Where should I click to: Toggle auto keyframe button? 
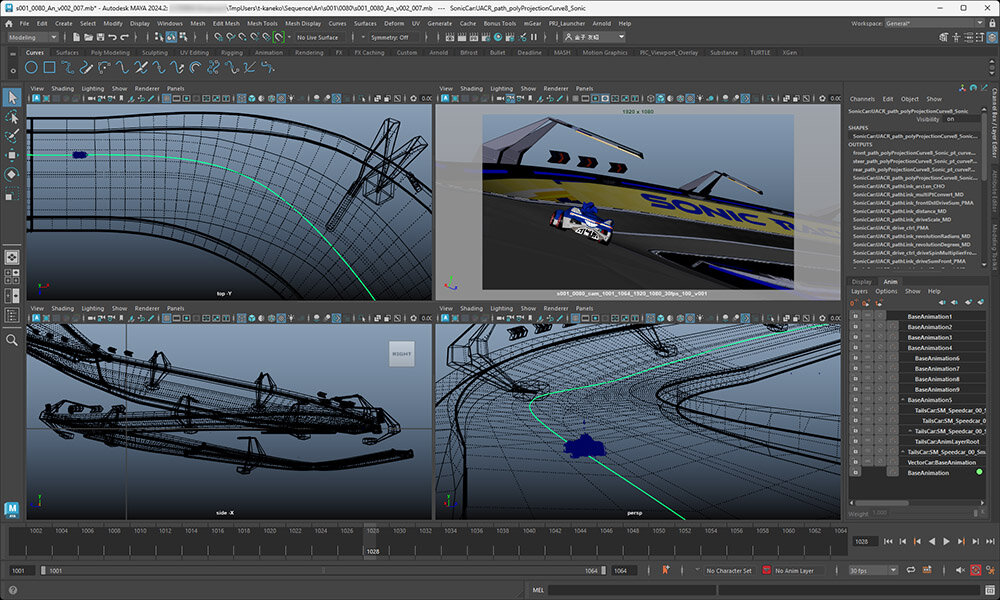pyautogui.click(x=975, y=570)
